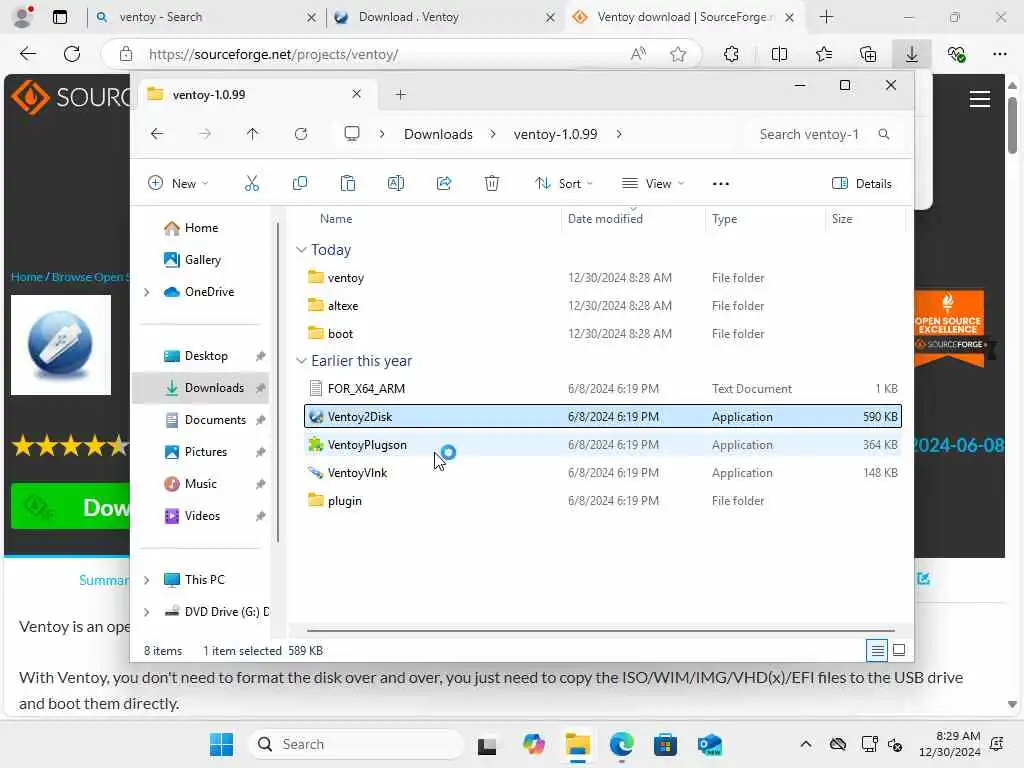Sort by the Name column header
The width and height of the screenshot is (1024, 768).
336,219
